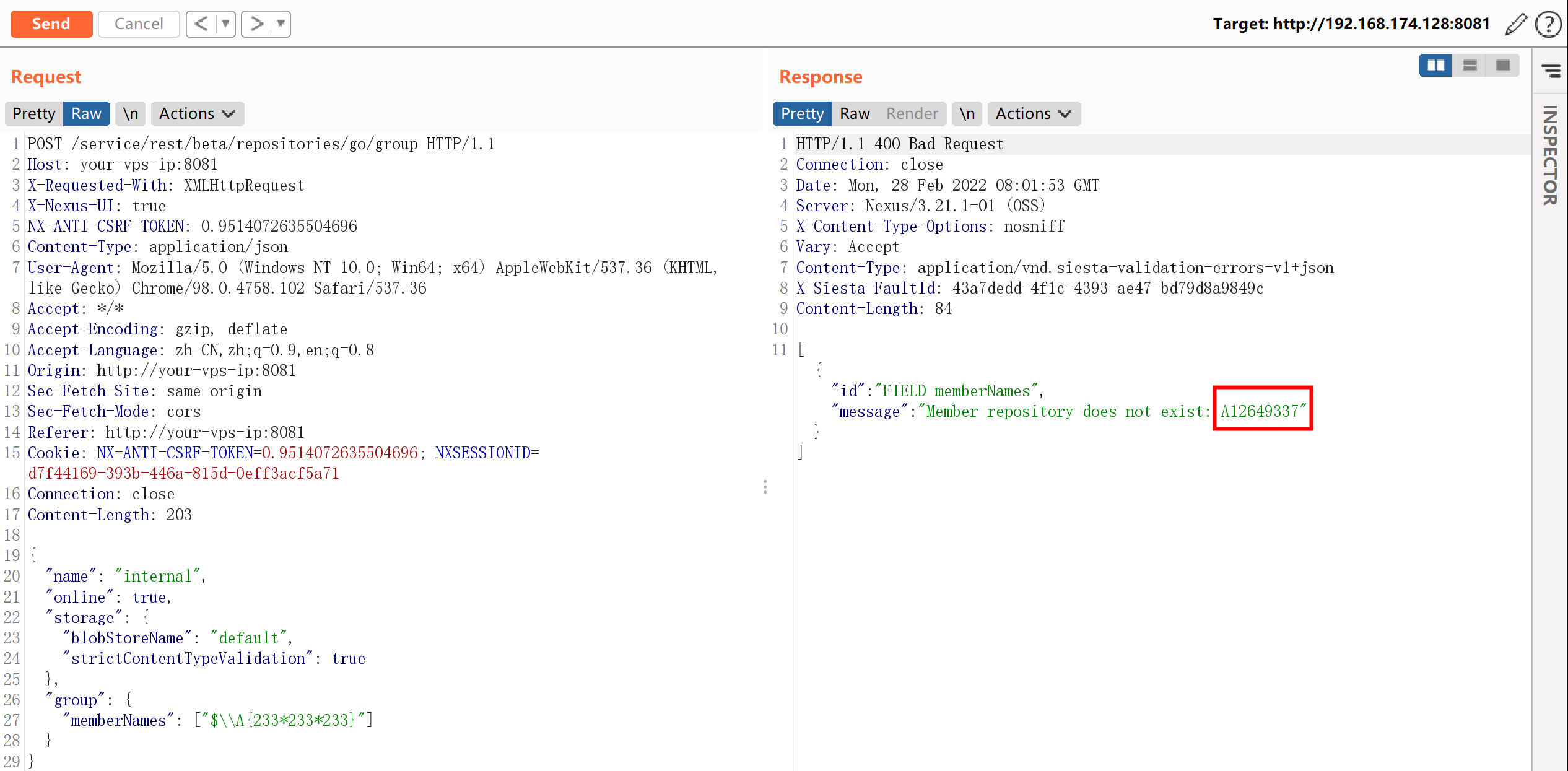Switch to side-by-side split layout icon
The image size is (1568, 771).
click(1435, 66)
